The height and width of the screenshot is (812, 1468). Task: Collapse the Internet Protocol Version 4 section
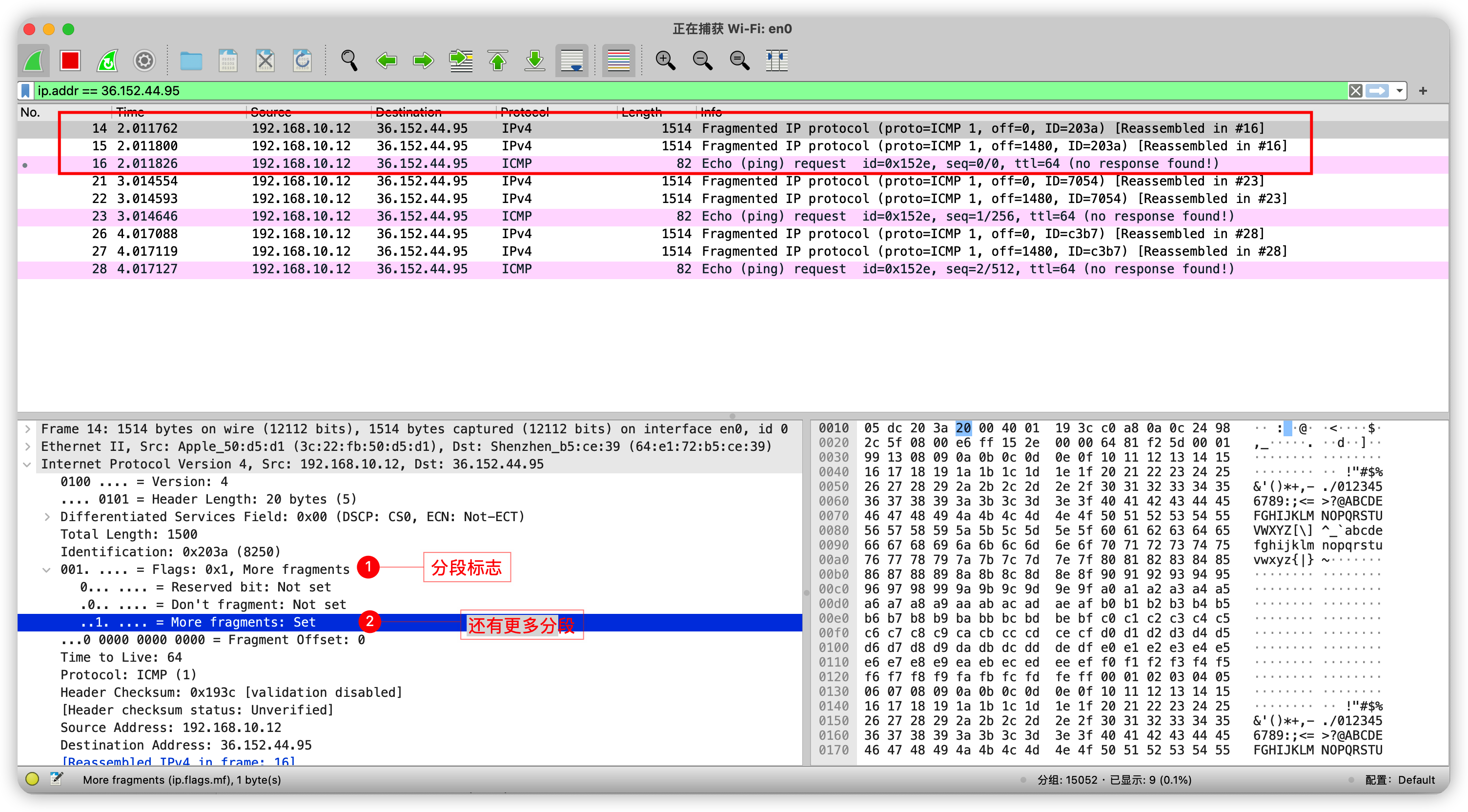(x=27, y=465)
